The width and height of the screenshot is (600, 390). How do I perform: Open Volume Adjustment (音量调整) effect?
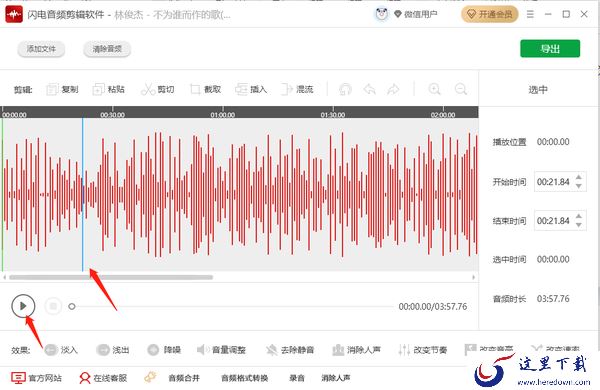click(x=221, y=350)
